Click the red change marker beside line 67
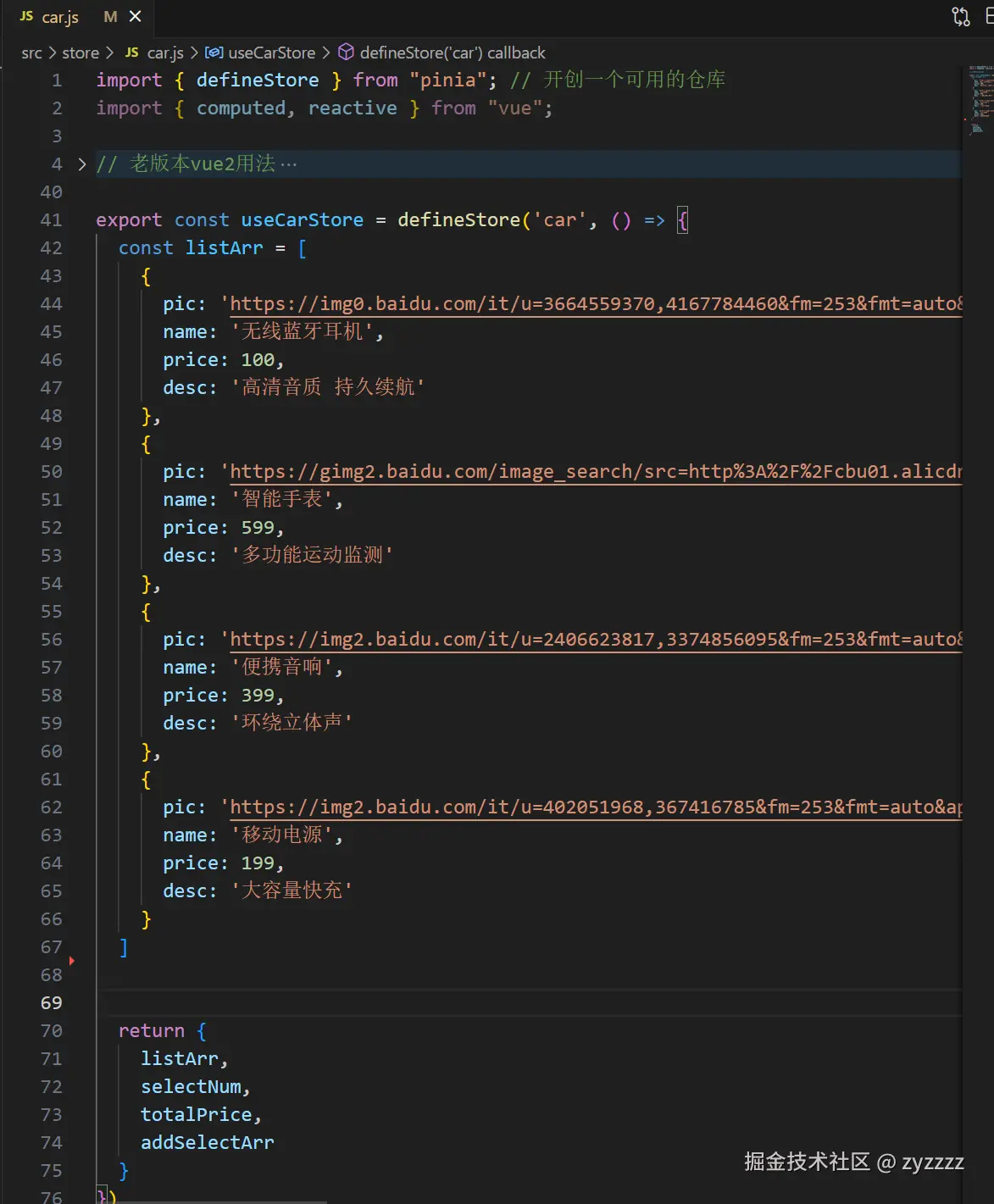Image resolution: width=994 pixels, height=1204 pixels. point(72,960)
